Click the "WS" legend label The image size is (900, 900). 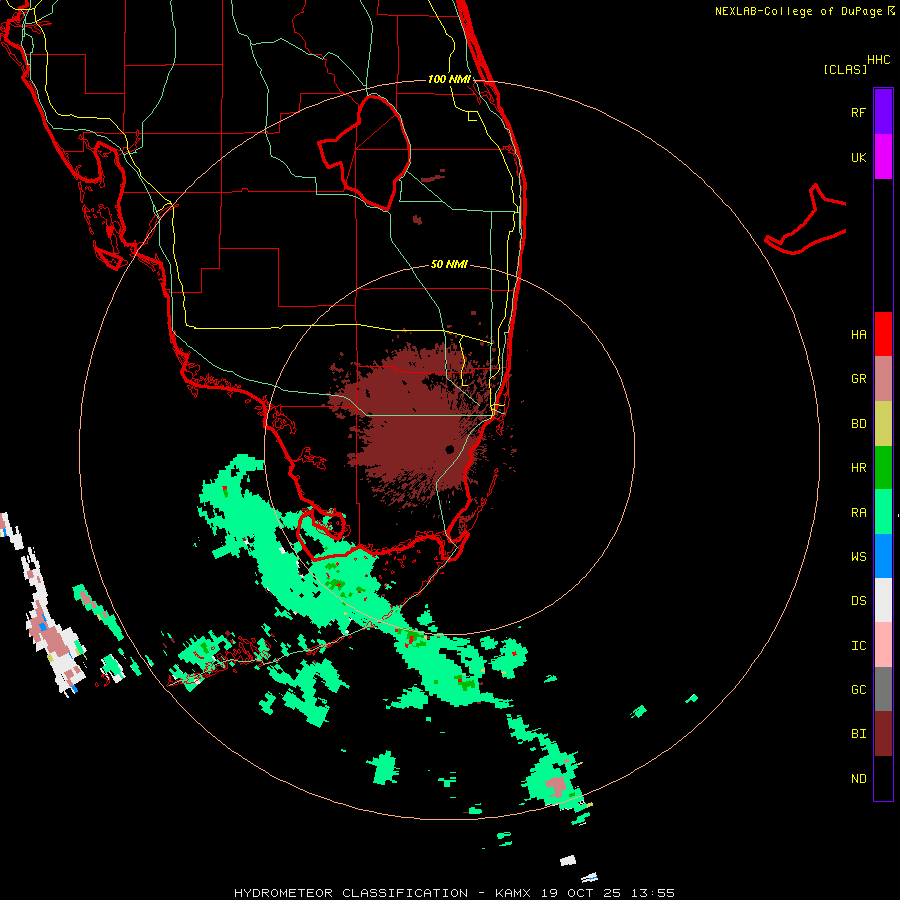(x=858, y=557)
